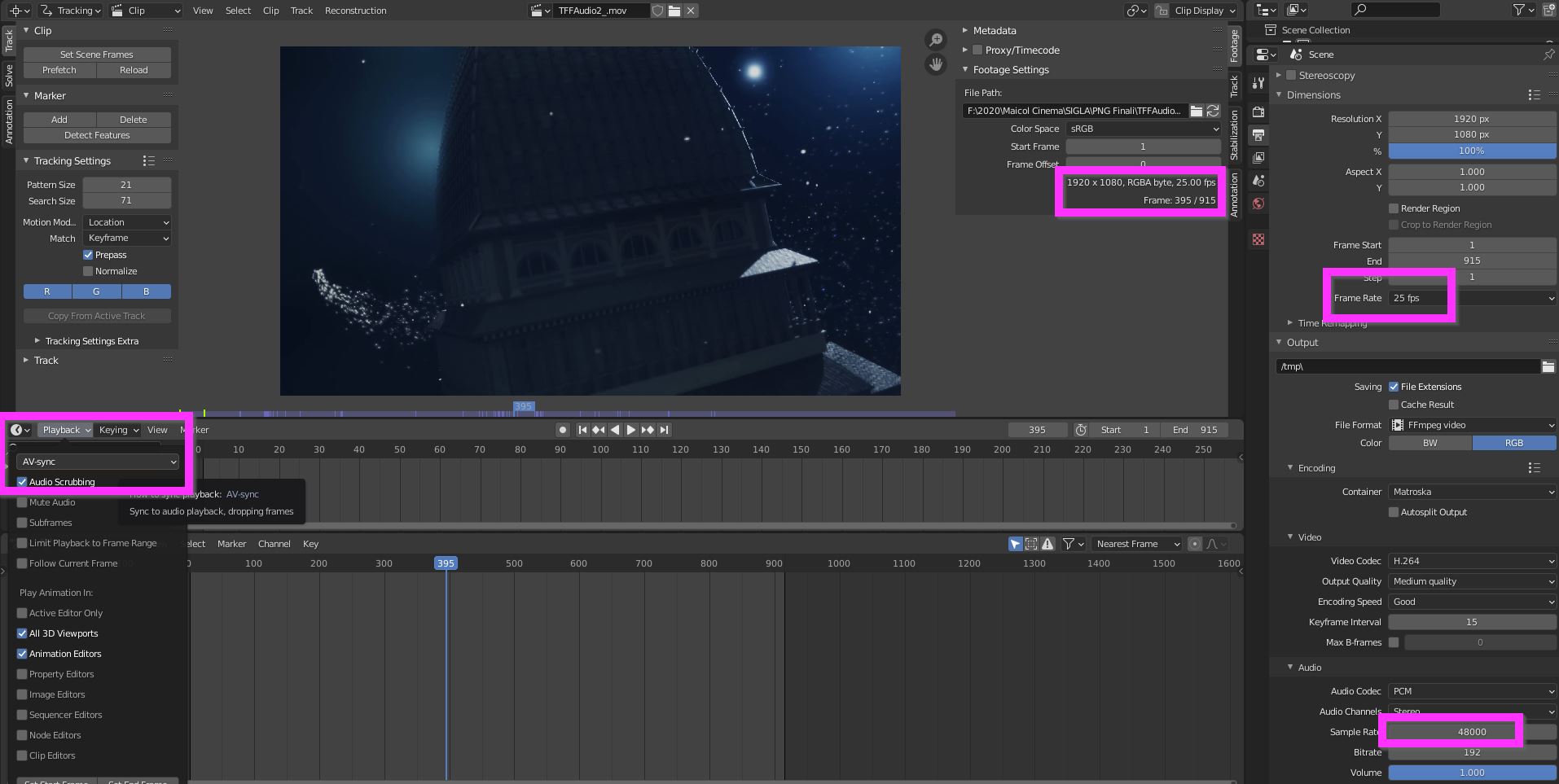This screenshot has width=1559, height=784.
Task: Enable the Follow Current Frame checkbox
Action: pos(22,563)
